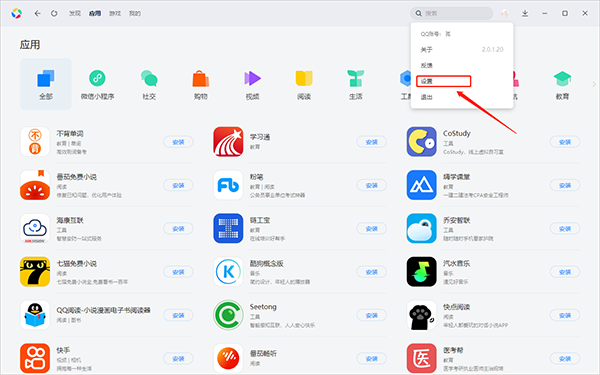The image size is (600, 375).
Task: Open the 汽水音乐 app icon
Action: (421, 272)
